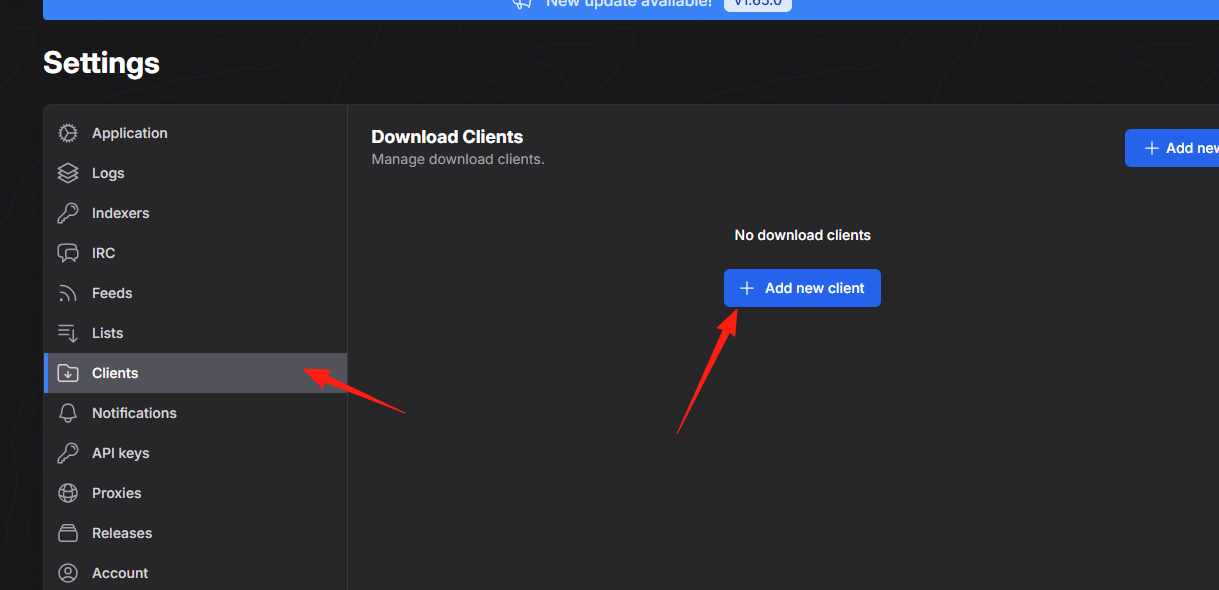
Task: Click the IRC chat bubbles icon
Action: point(68,253)
